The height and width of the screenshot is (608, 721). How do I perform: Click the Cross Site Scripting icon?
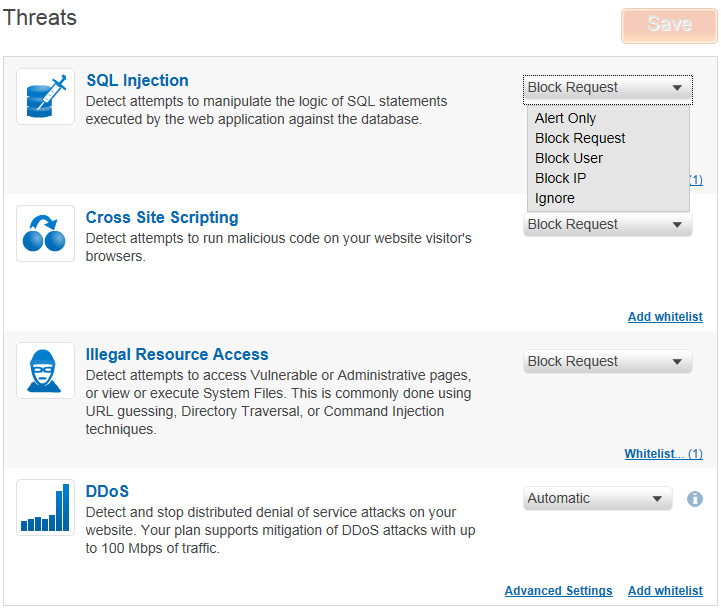pyautogui.click(x=46, y=234)
